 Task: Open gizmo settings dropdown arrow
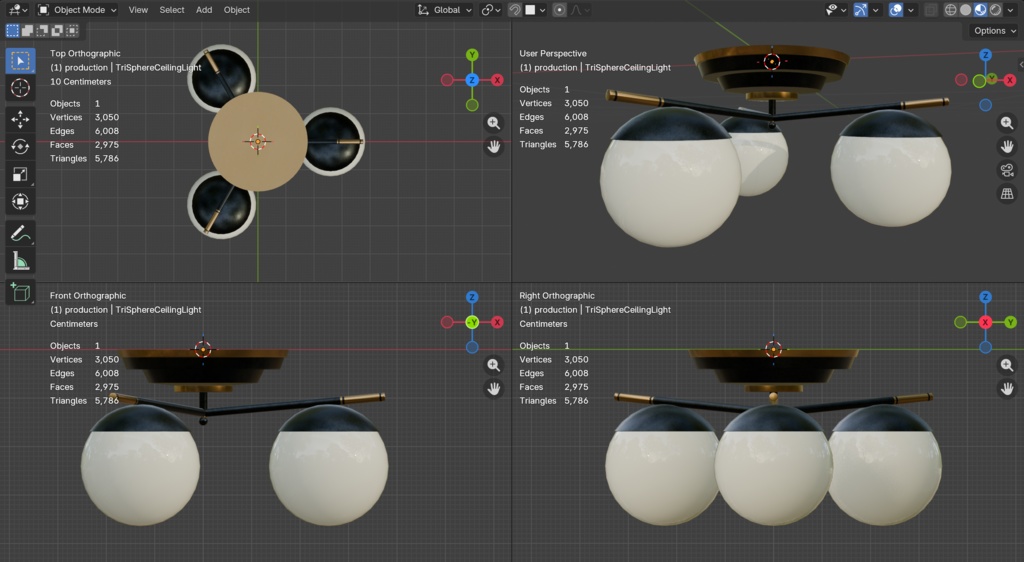click(x=876, y=10)
